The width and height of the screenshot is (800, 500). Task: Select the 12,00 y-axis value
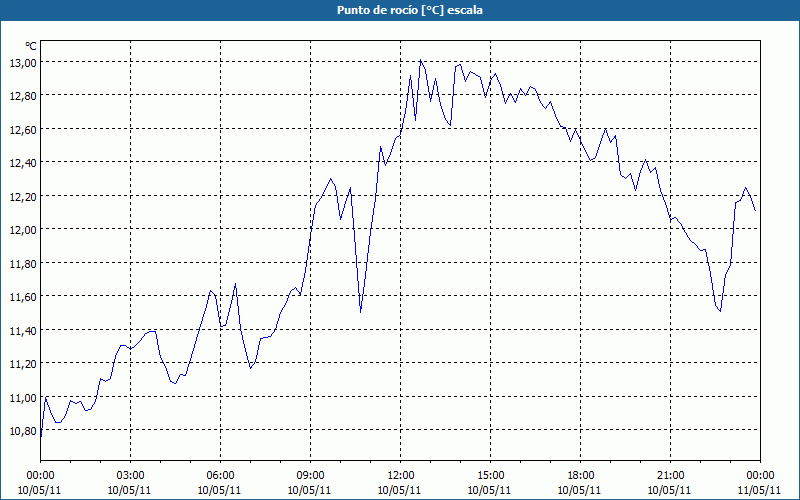tap(23, 229)
